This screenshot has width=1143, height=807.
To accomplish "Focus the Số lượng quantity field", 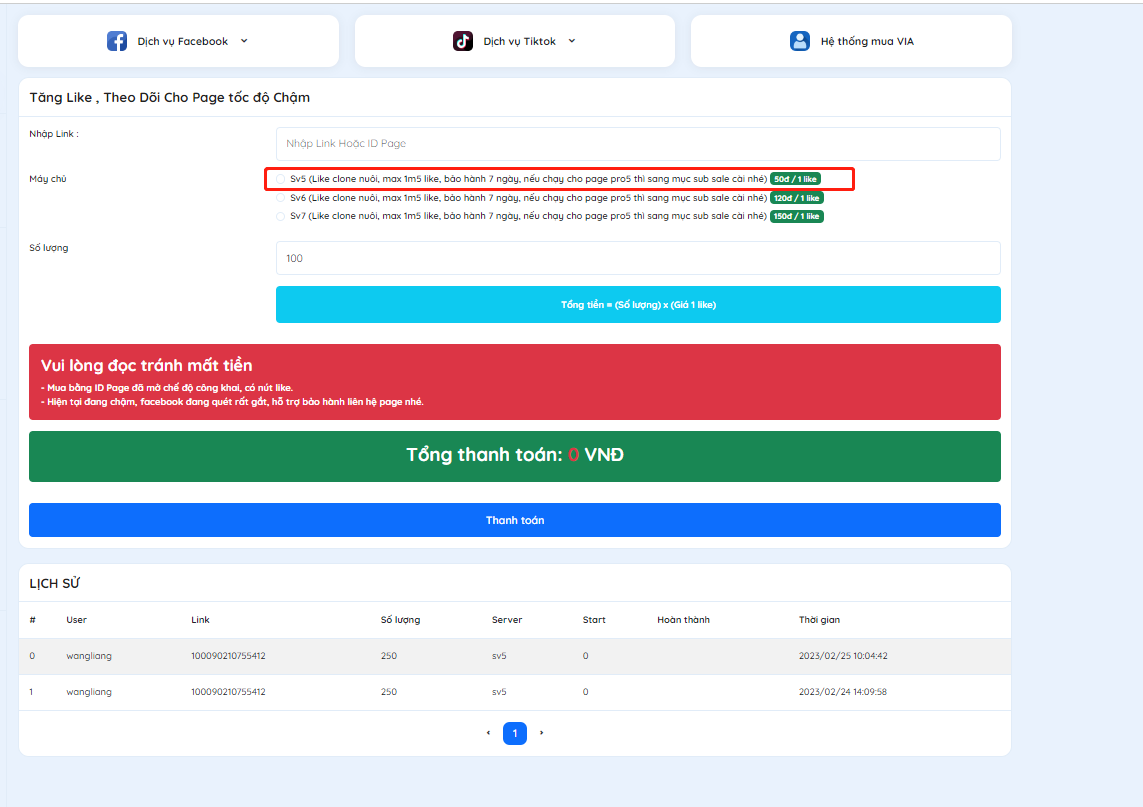I will [638, 258].
